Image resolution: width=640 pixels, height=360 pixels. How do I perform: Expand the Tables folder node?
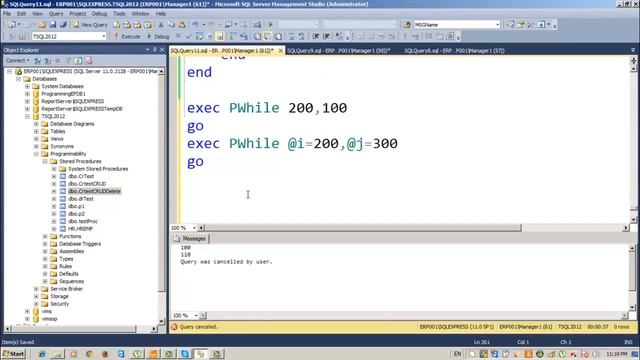click(x=36, y=131)
